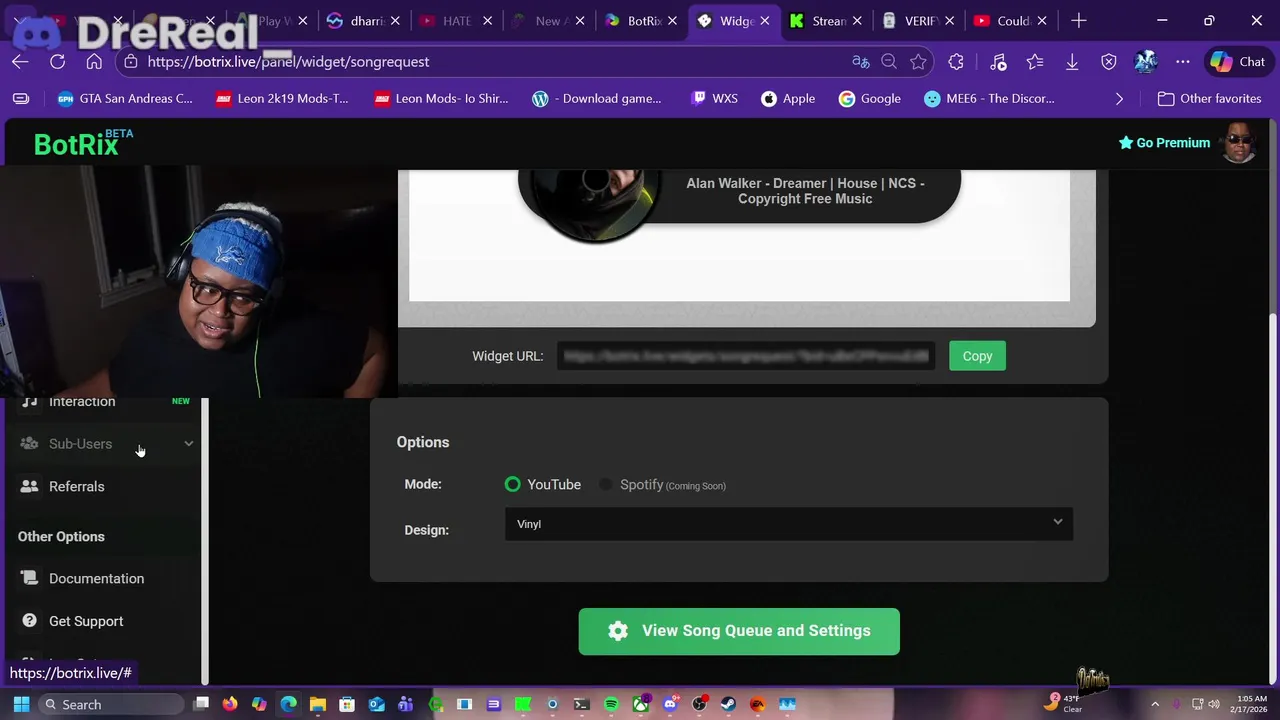Open the Apple bookmark
The image size is (1280, 720).
click(x=788, y=99)
